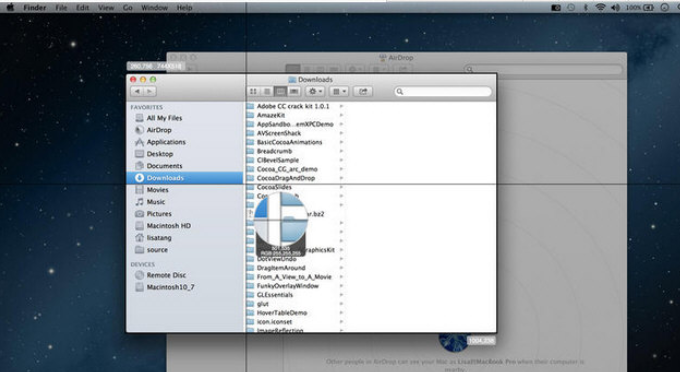Click the Downloads window search field

[443, 91]
